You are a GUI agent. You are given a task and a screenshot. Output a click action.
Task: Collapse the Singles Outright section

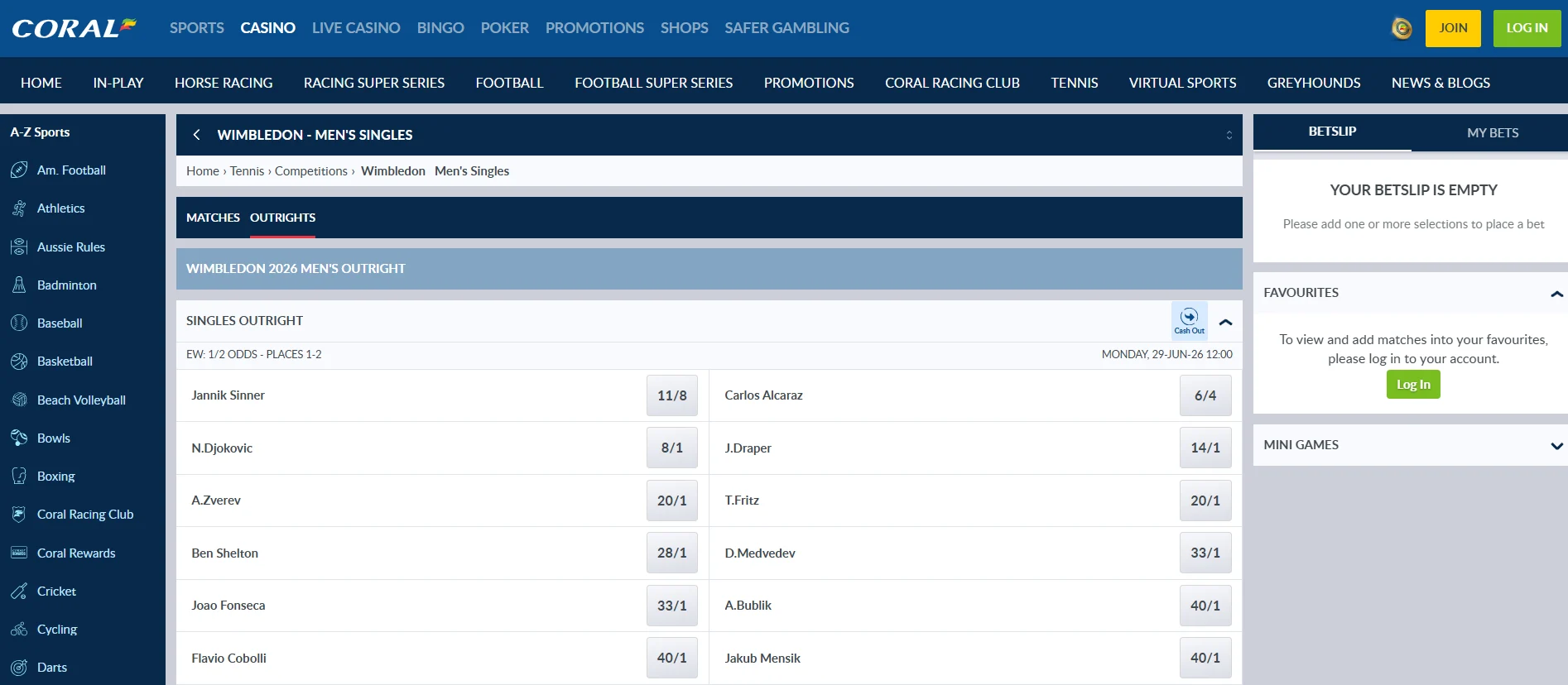click(x=1226, y=322)
